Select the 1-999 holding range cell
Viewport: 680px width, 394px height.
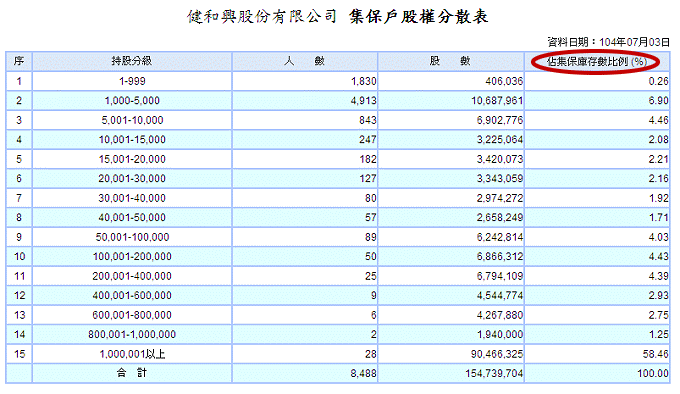click(132, 81)
